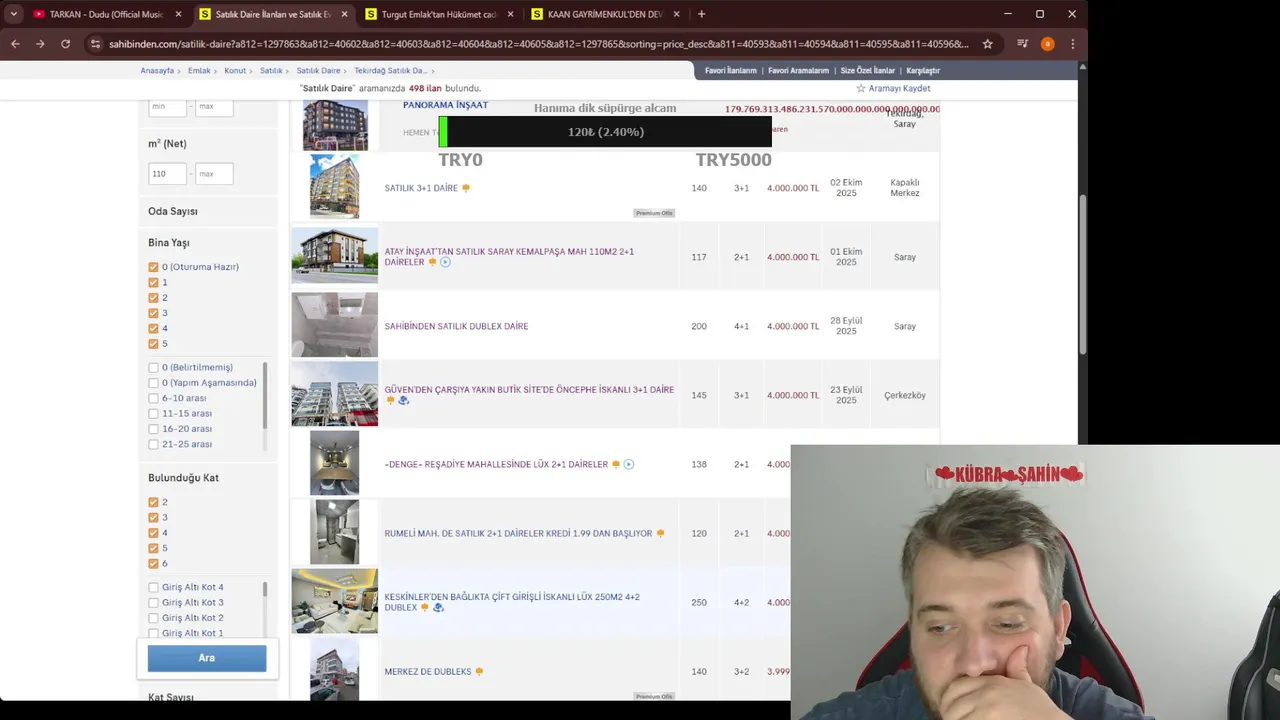Open SAHİBİNDEN SATILIK DUBLEX DAİRE thumbnail
Viewport: 1280px width, 720px height.
[x=335, y=325]
